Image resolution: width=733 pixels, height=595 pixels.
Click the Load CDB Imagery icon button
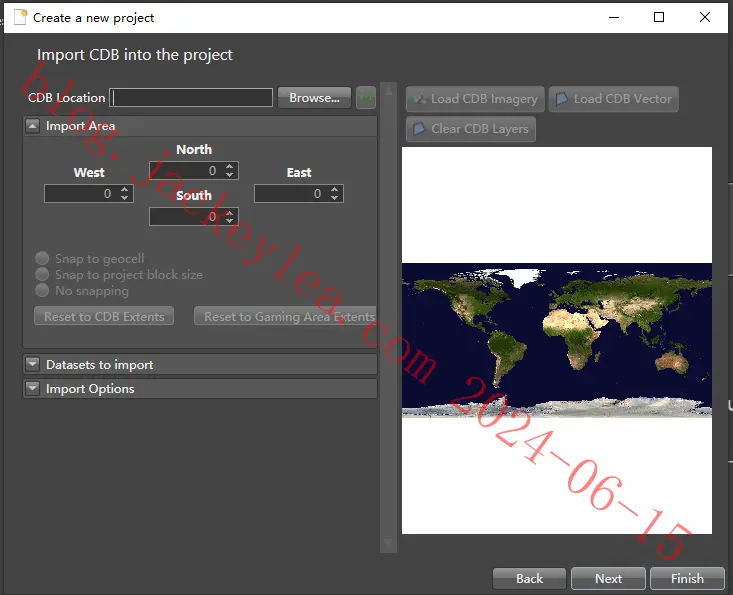point(475,99)
